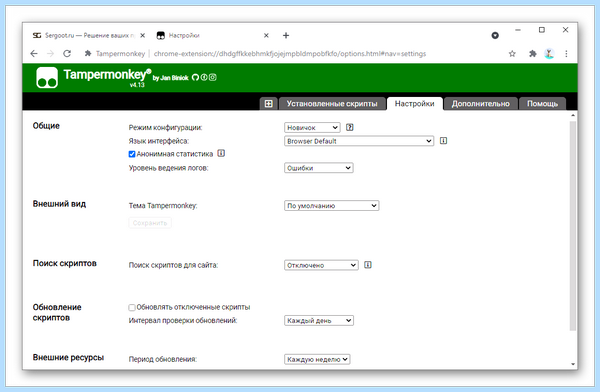Click the Внешний вид section heading
Image resolution: width=600 pixels, height=392 pixels.
pos(59,204)
